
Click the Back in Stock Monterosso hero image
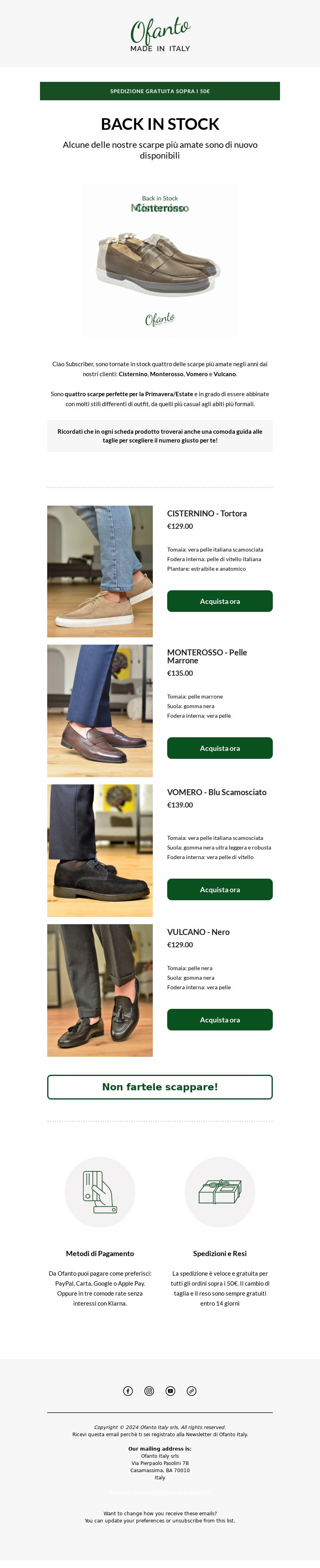[160, 261]
